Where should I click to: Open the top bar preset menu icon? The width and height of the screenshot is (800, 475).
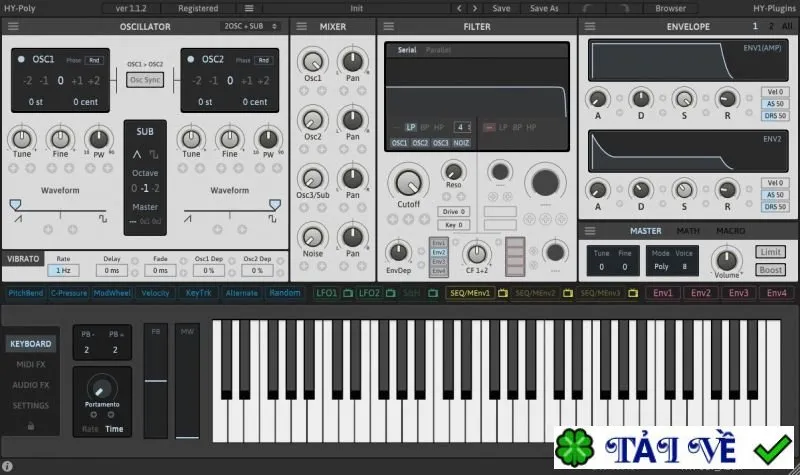pyautogui.click(x=248, y=8)
